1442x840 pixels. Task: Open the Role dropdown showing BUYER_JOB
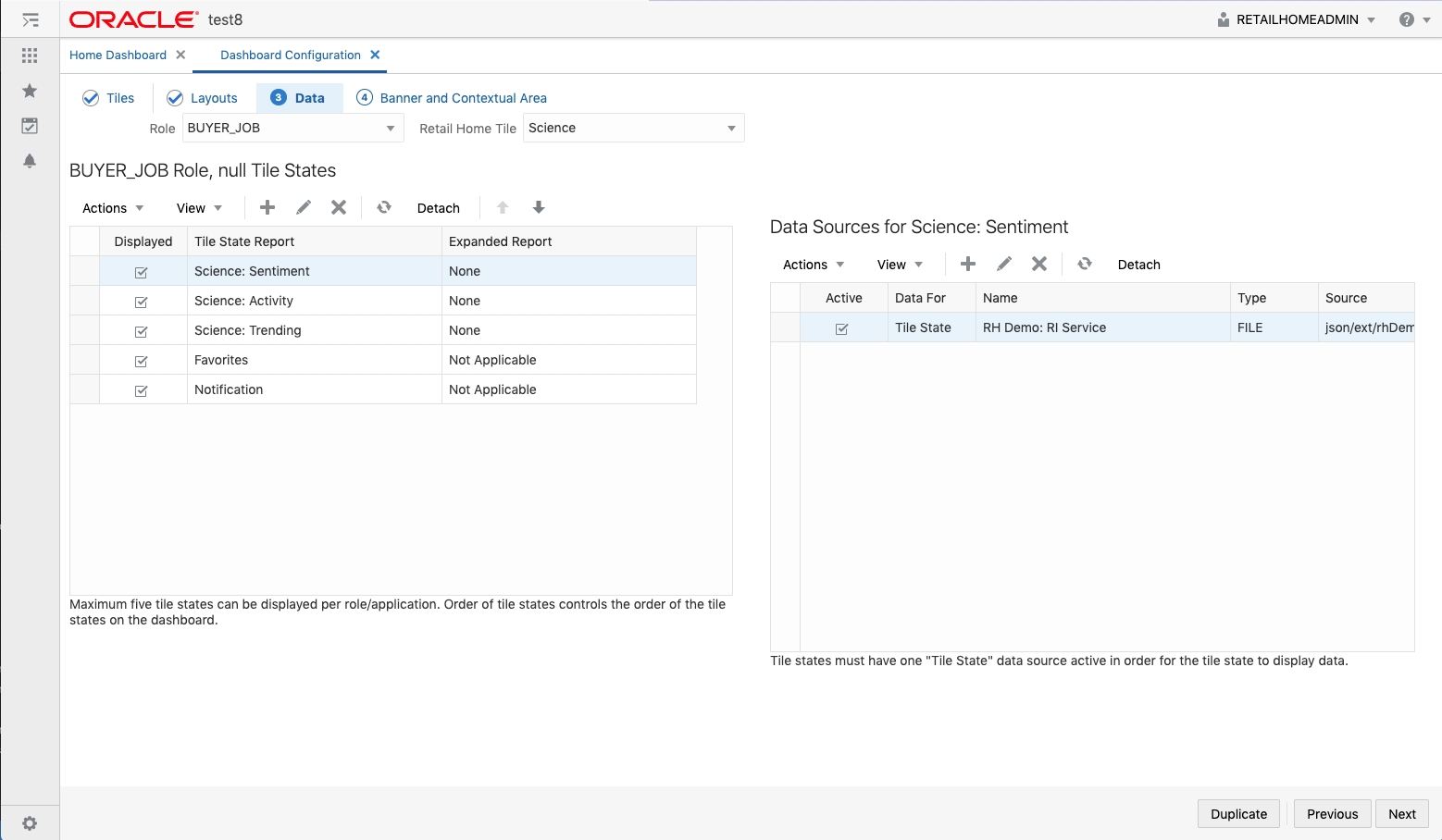(x=390, y=128)
